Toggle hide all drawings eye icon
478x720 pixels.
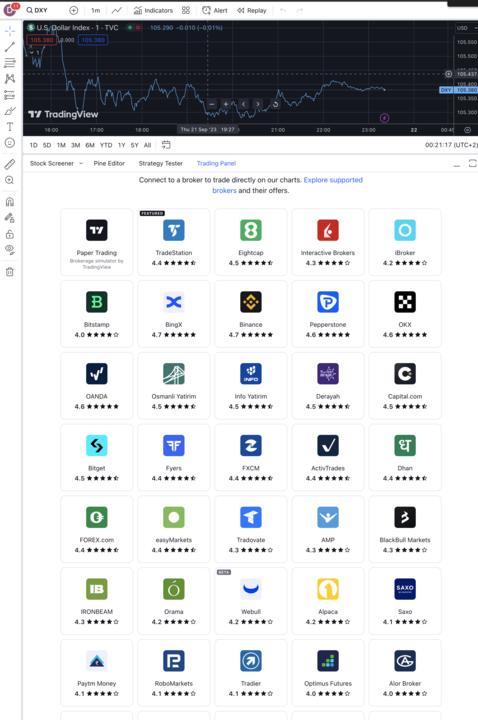click(10, 250)
